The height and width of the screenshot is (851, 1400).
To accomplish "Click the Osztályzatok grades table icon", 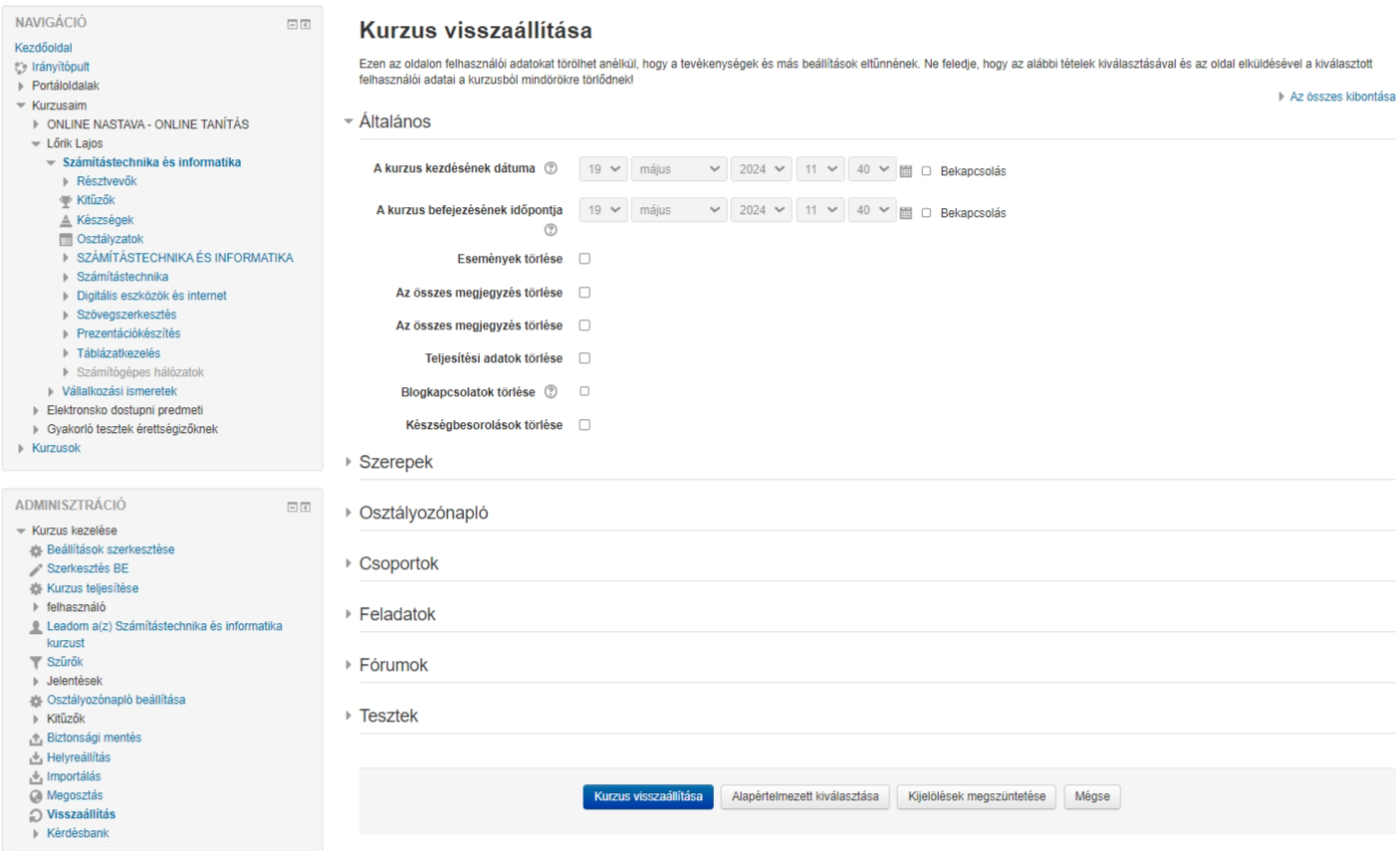I will [66, 239].
